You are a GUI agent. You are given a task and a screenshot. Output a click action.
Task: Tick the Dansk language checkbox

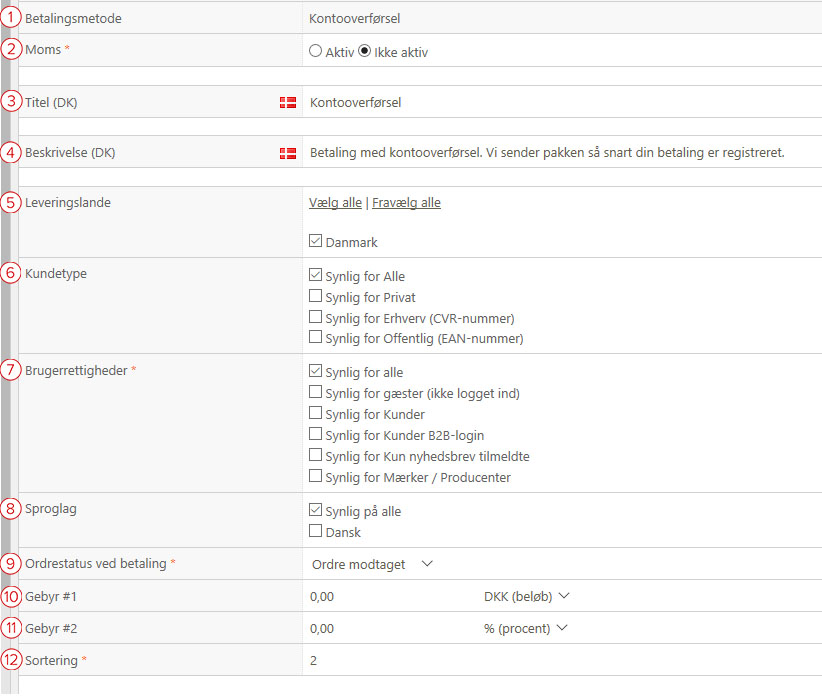tap(315, 531)
